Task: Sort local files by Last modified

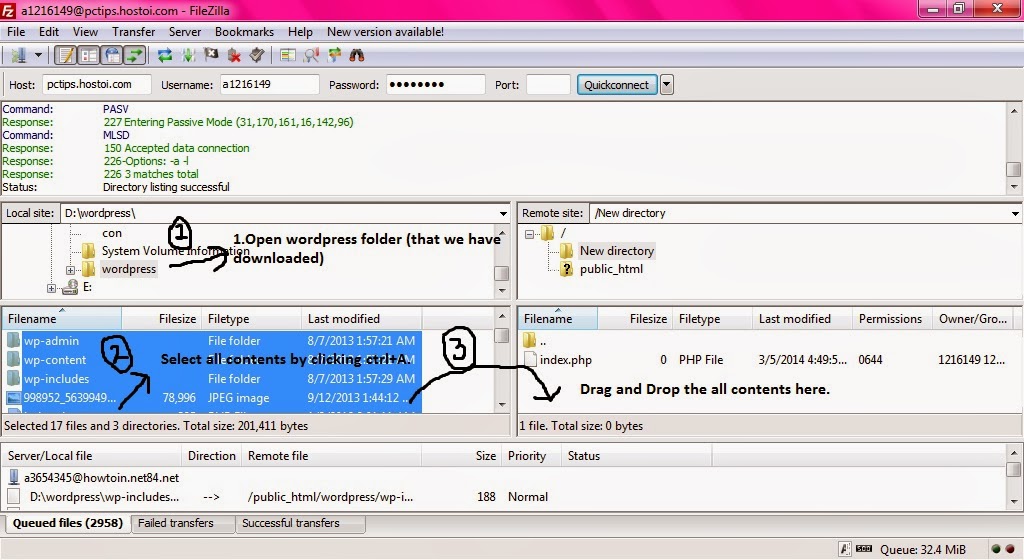Action: coord(361,319)
